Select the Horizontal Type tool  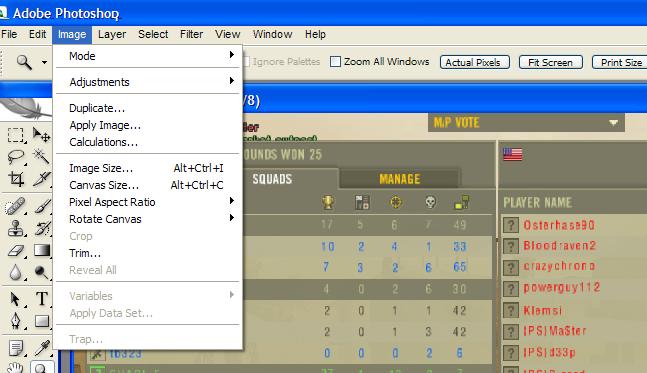coord(41,298)
